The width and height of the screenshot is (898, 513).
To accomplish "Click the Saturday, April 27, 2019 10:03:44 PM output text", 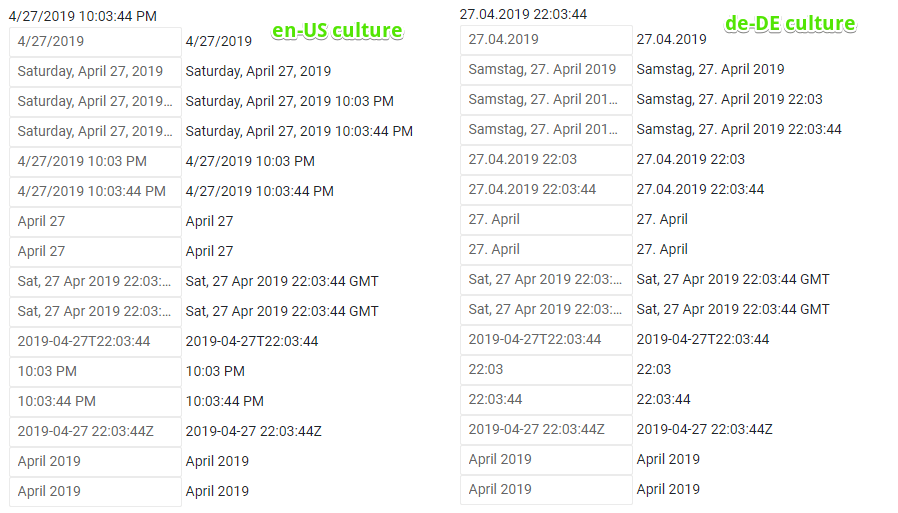I will (299, 131).
